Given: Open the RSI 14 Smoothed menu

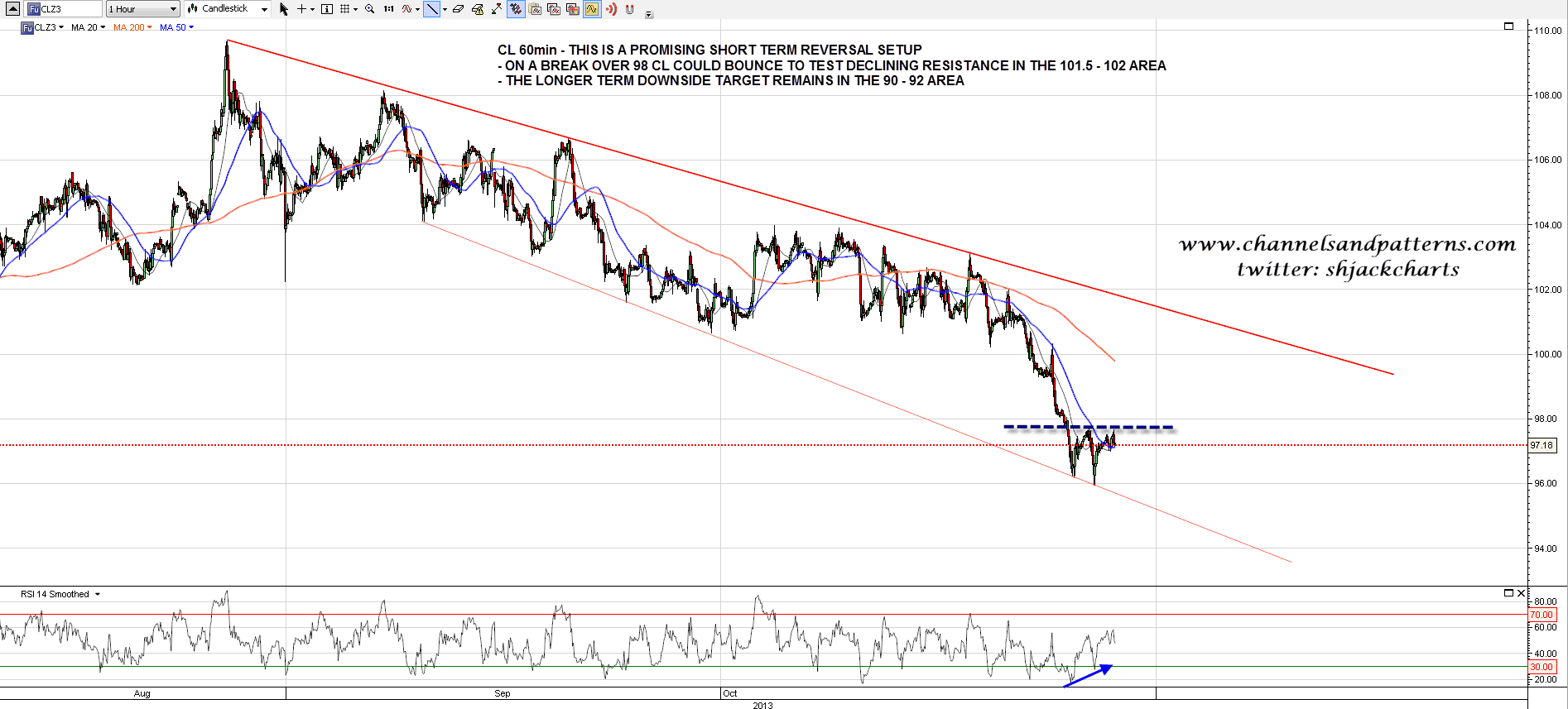Looking at the screenshot, I should (x=60, y=594).
